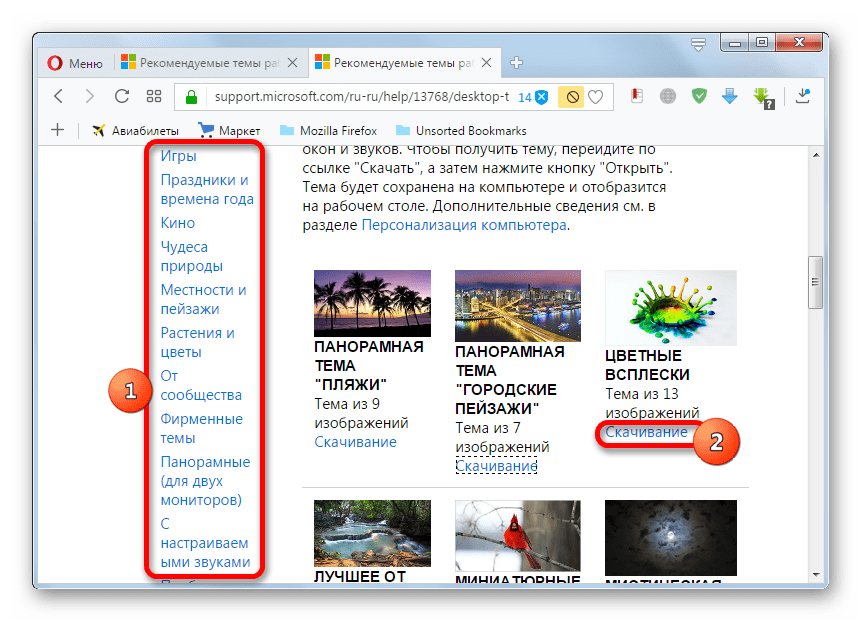Select the Кино category link
This screenshot has width=862, height=622.
[x=178, y=223]
